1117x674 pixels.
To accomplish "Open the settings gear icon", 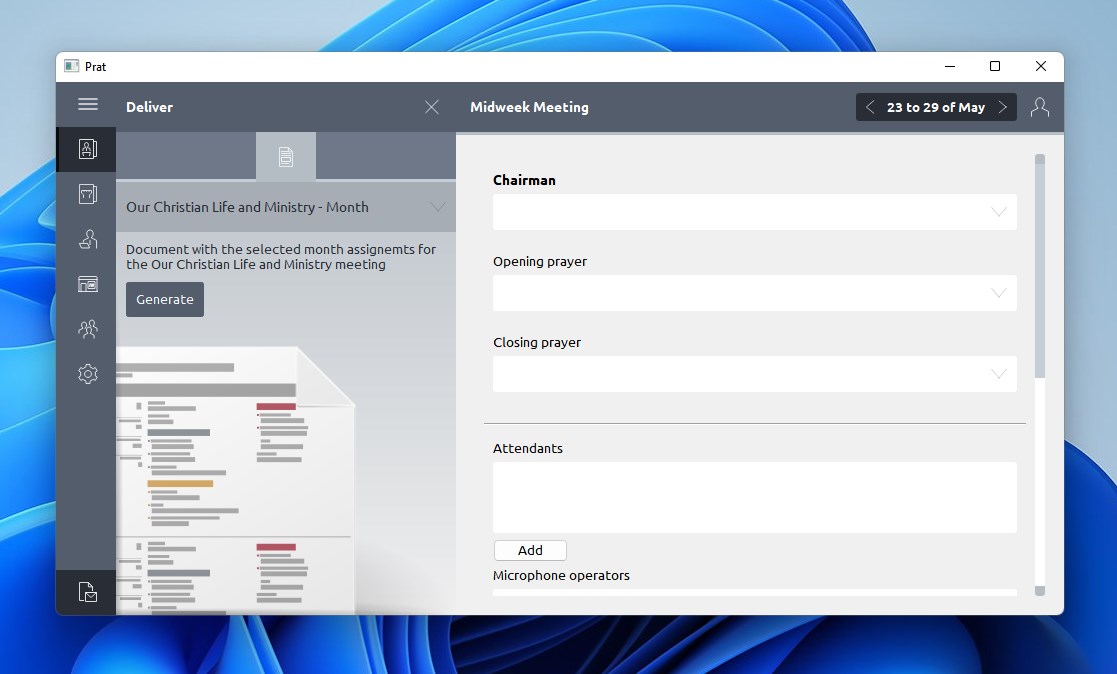I will pos(87,374).
